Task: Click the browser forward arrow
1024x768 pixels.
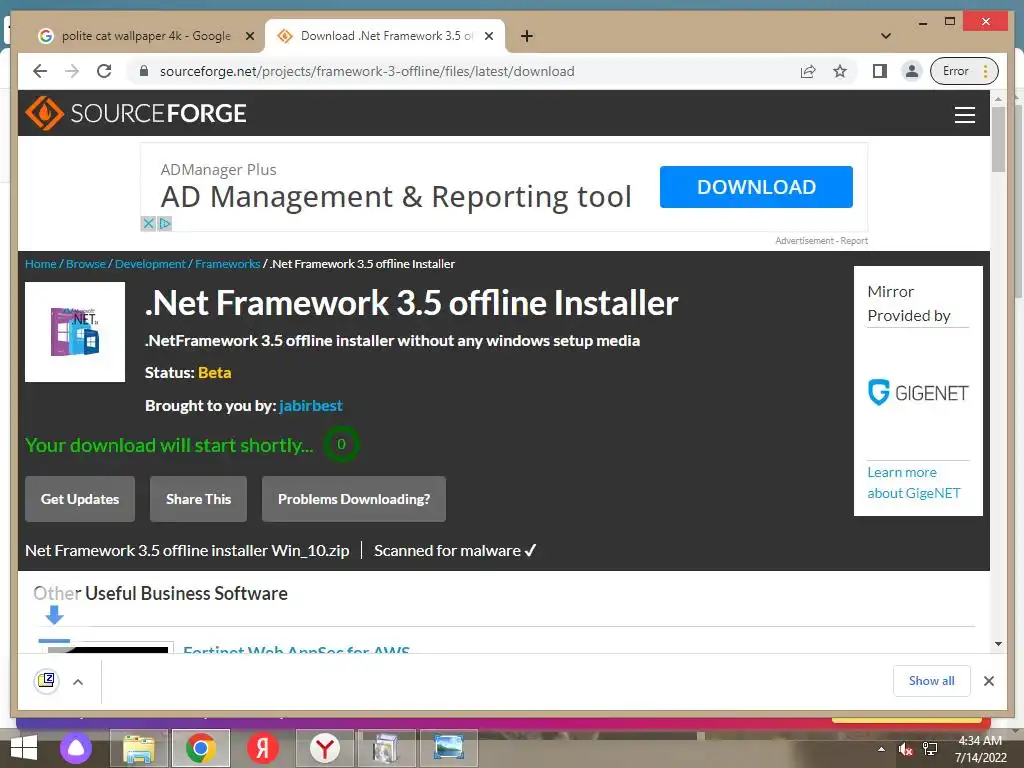Action: (x=72, y=71)
